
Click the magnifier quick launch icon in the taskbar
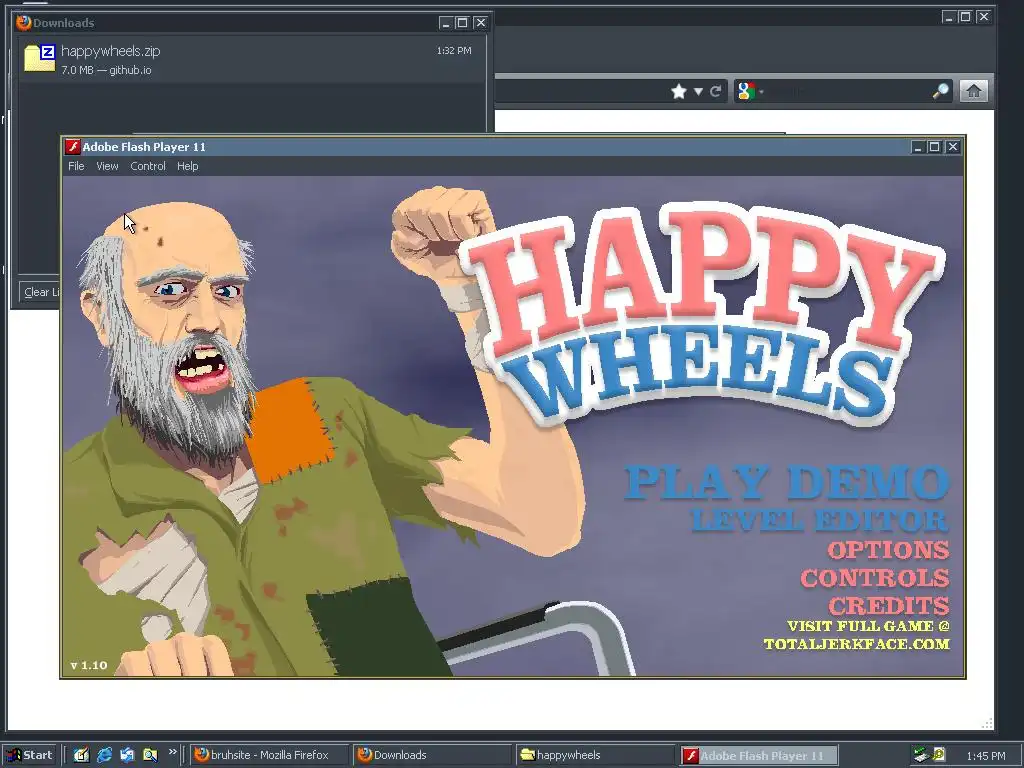click(150, 755)
